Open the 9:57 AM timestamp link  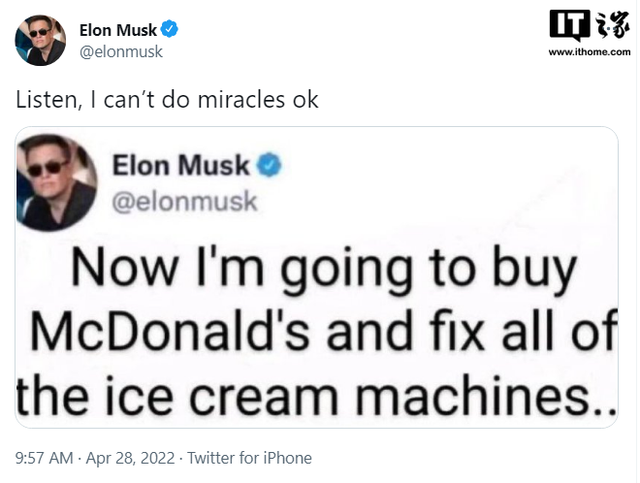point(44,458)
